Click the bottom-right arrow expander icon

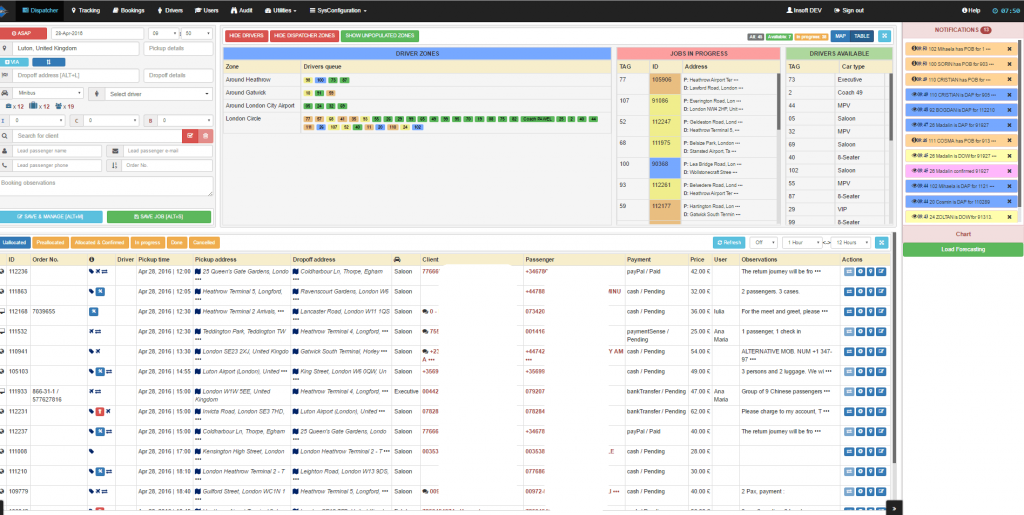[895, 508]
